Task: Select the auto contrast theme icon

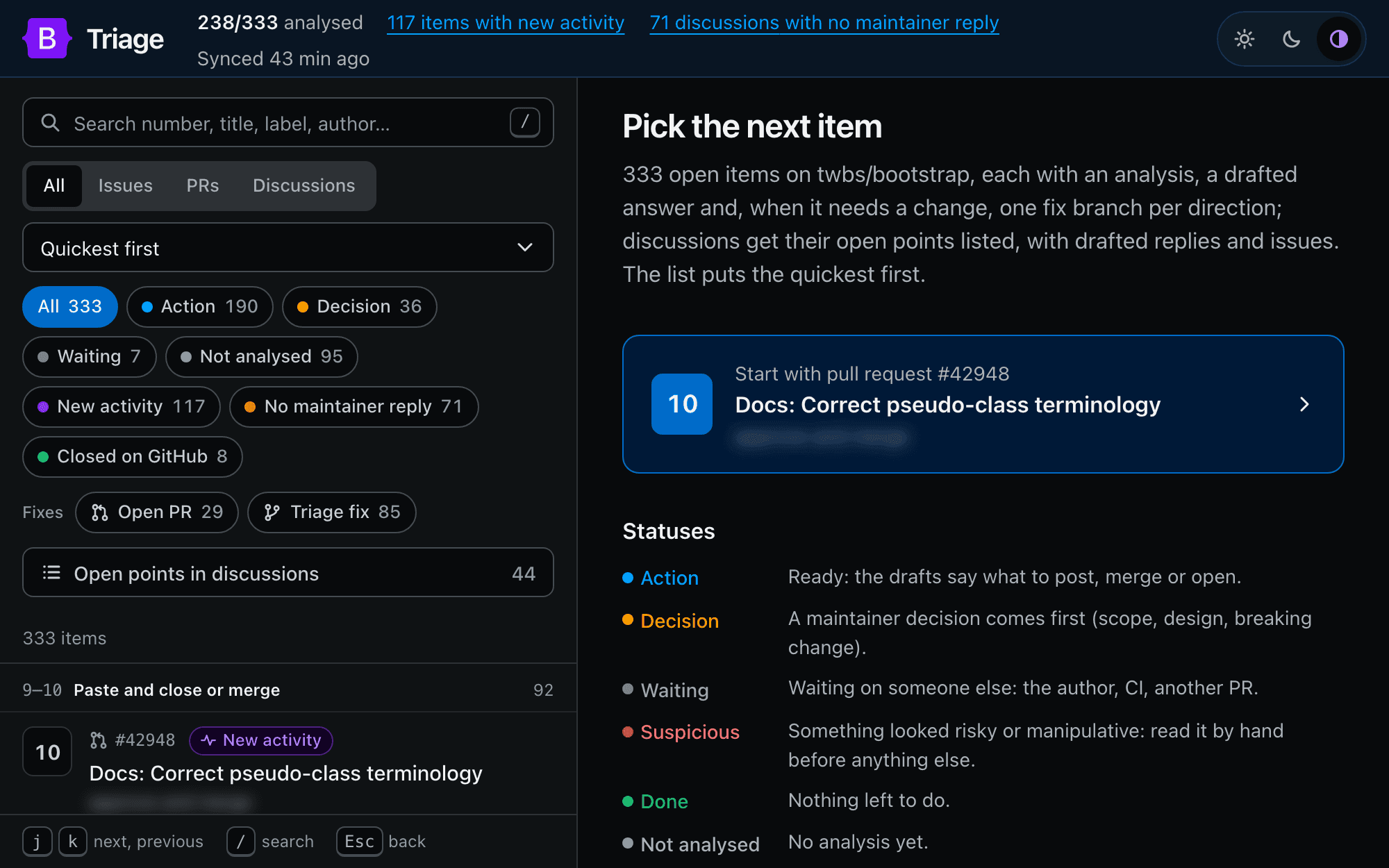Action: coord(1338,39)
